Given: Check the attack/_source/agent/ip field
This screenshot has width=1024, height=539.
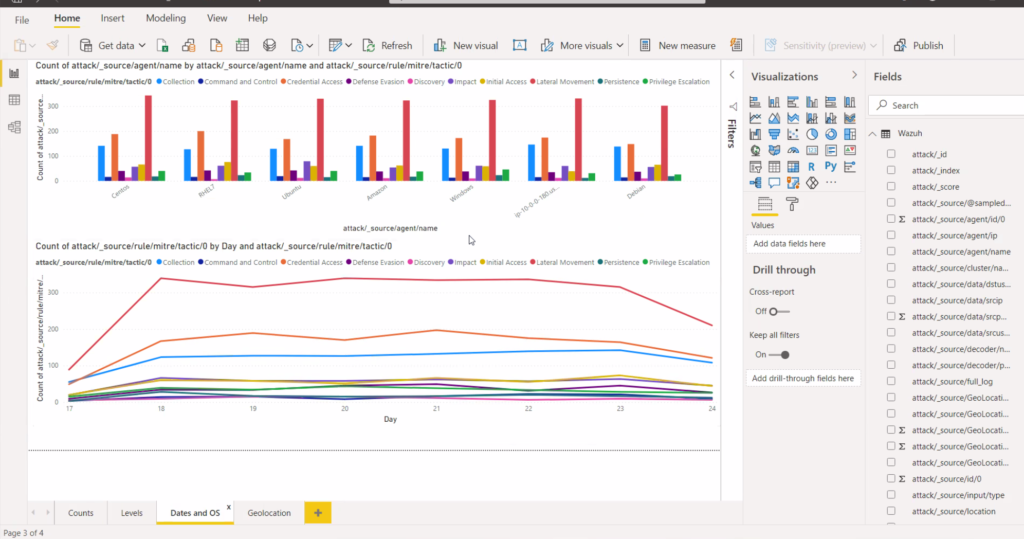Looking at the screenshot, I should 891,235.
